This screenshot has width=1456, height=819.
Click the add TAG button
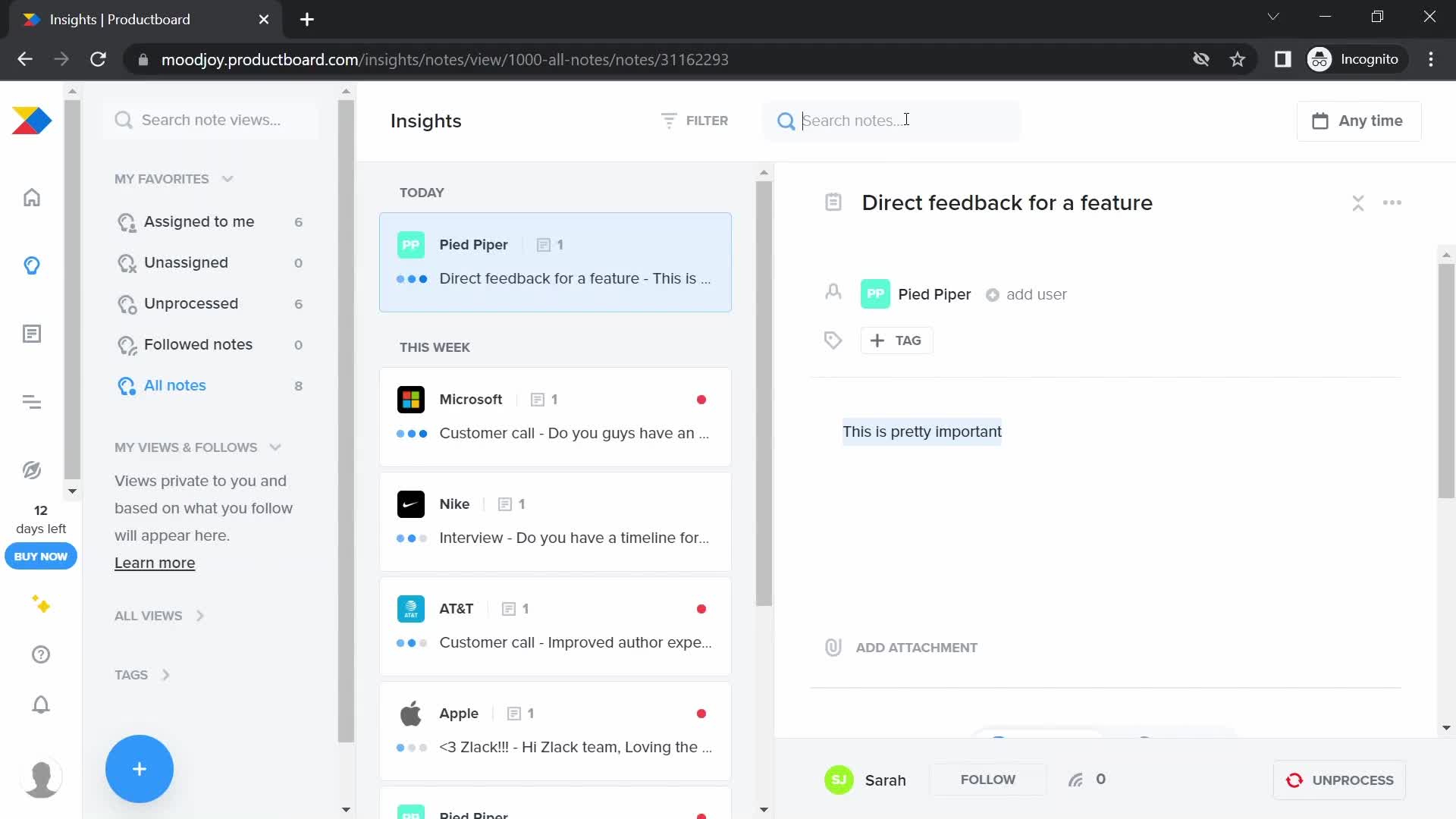click(896, 340)
